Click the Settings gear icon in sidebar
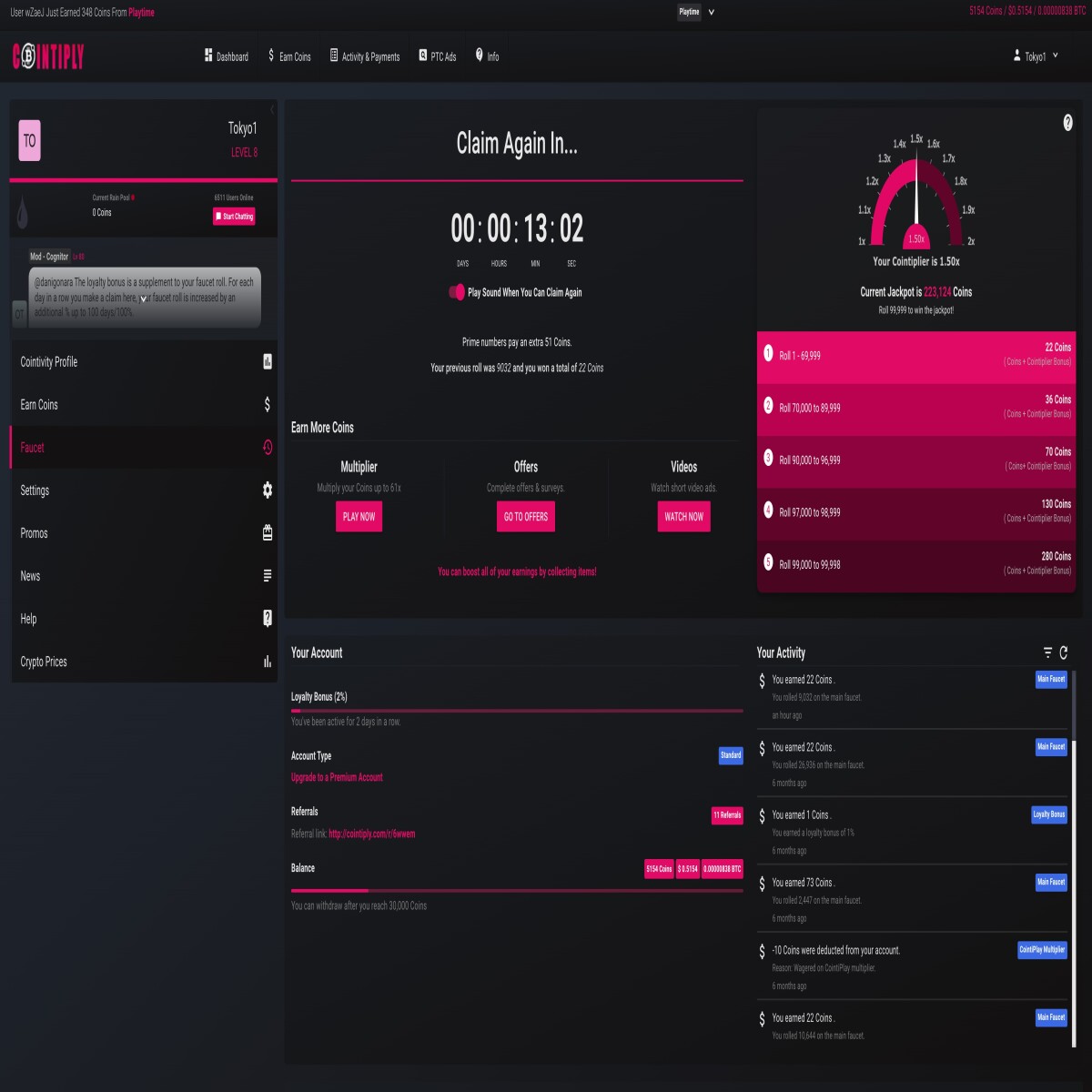Image resolution: width=1092 pixels, height=1092 pixels. (x=268, y=490)
